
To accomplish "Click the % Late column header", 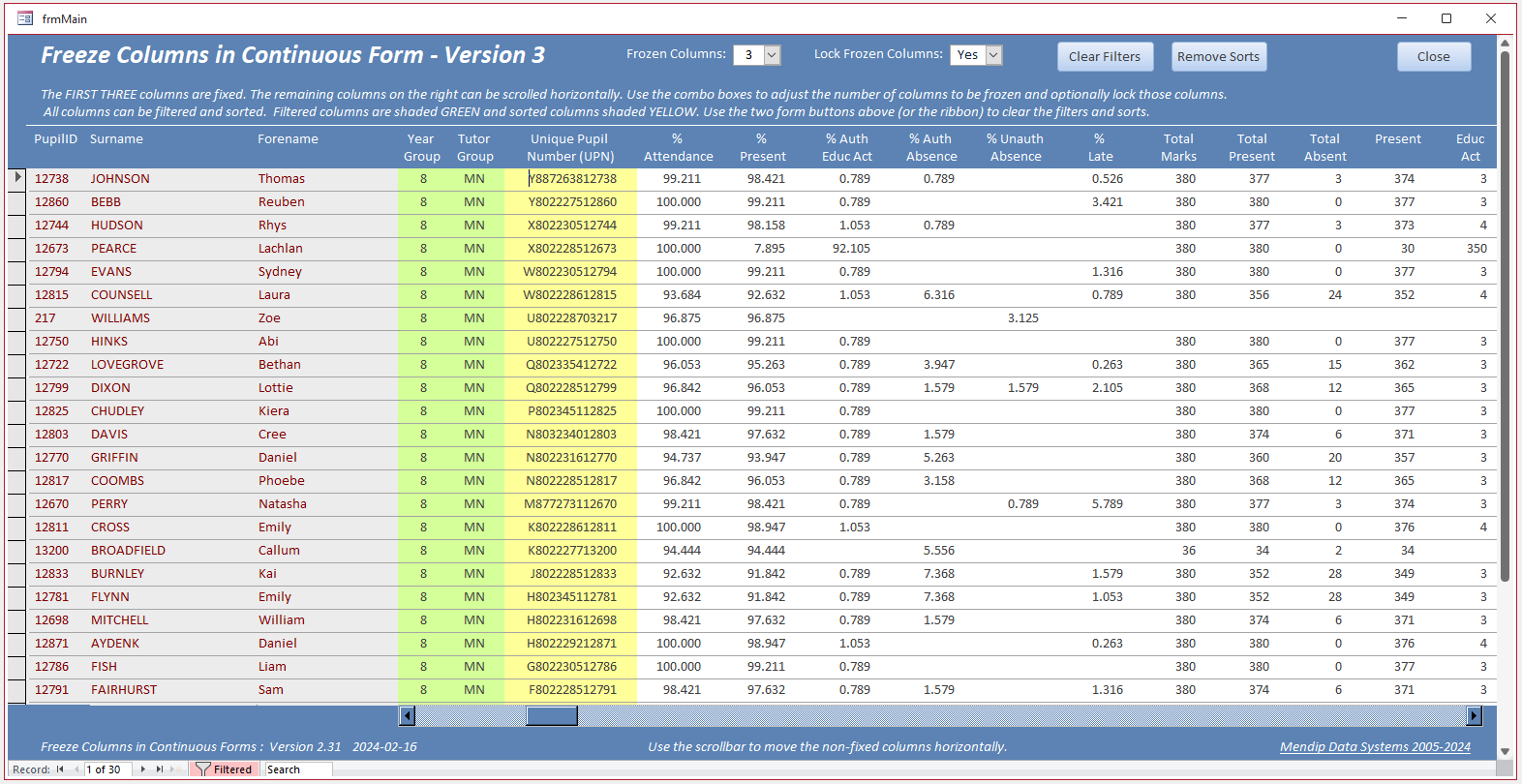I will 1100,147.
